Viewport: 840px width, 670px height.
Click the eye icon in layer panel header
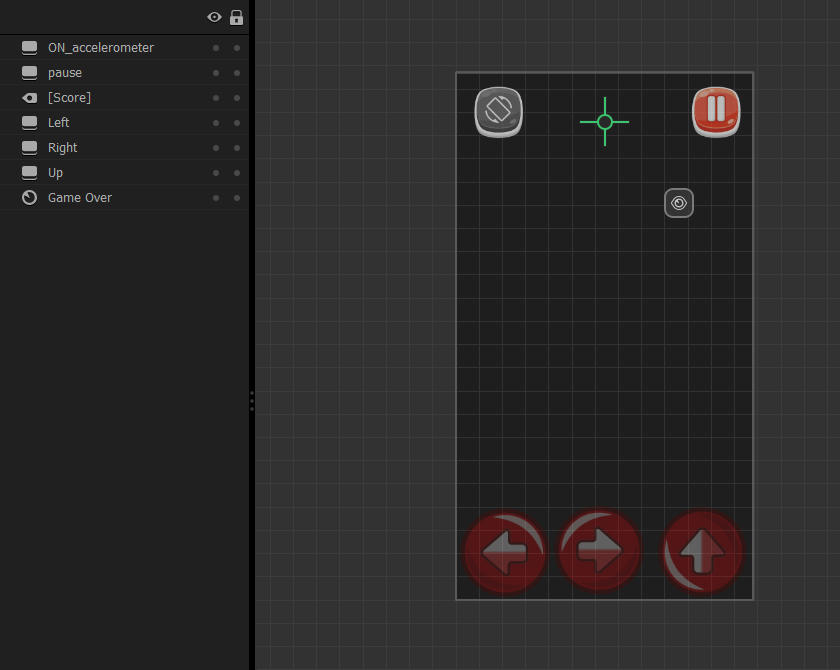[x=214, y=17]
